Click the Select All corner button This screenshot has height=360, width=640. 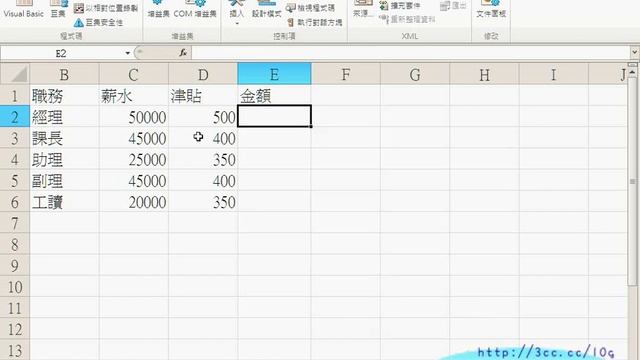click(15, 74)
